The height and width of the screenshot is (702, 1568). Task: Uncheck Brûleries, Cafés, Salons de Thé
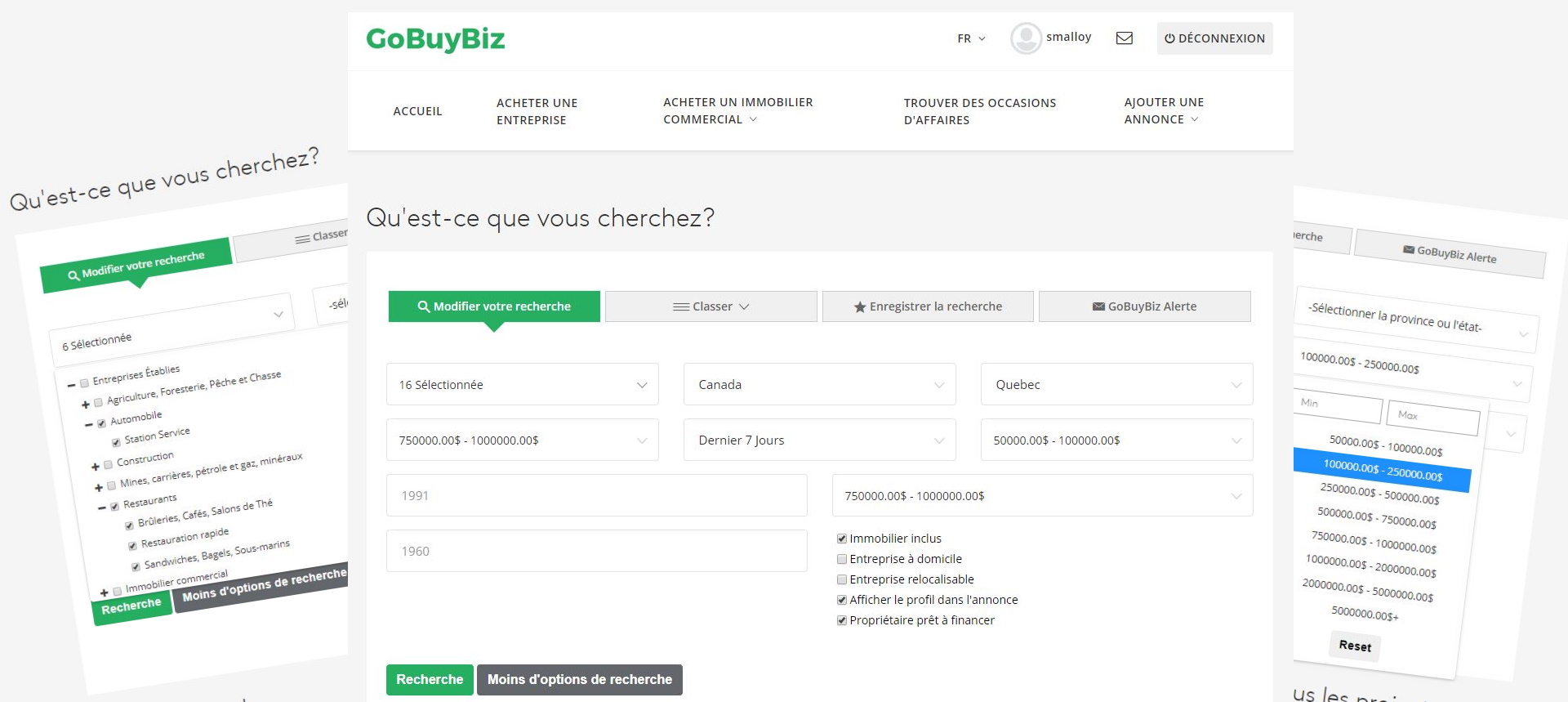coord(129,525)
